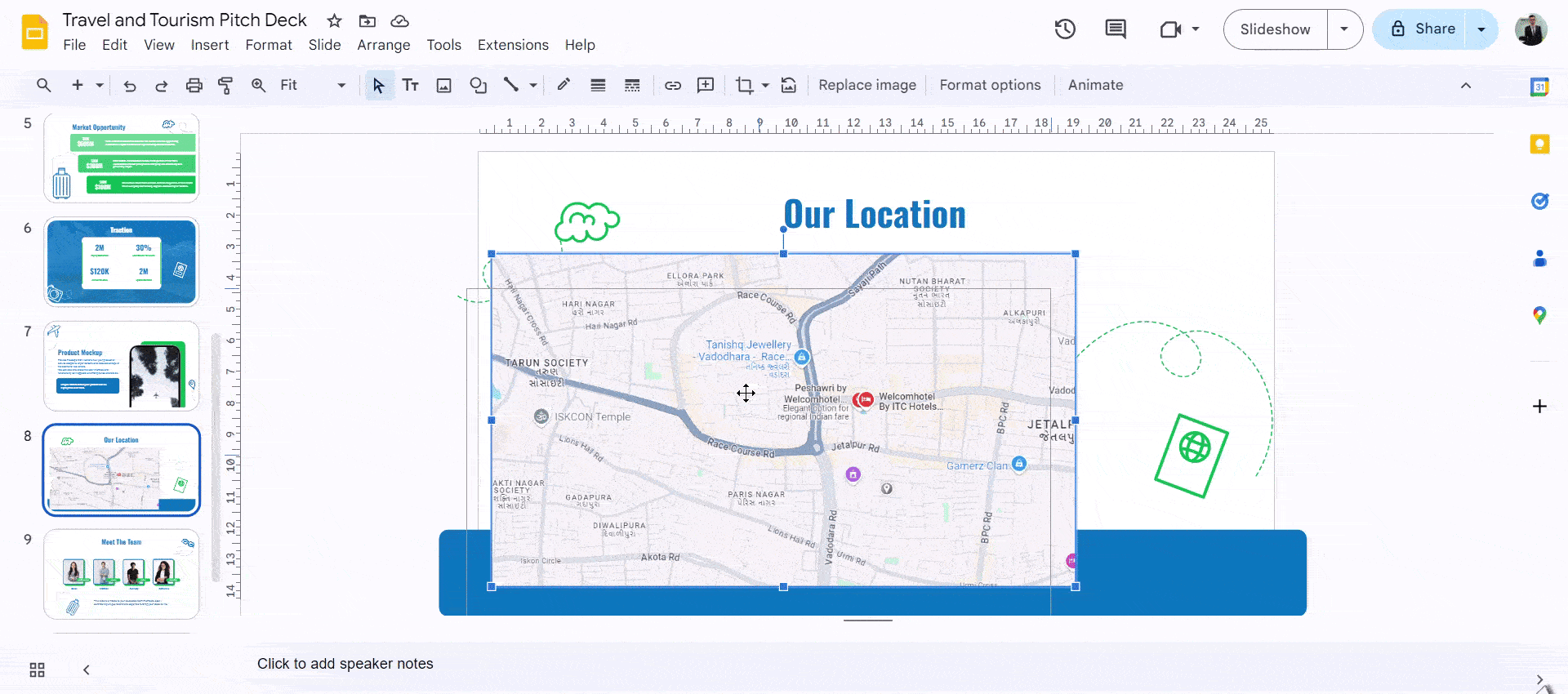Toggle the grid view button
Viewport: 1568px width, 694px height.
37,670
